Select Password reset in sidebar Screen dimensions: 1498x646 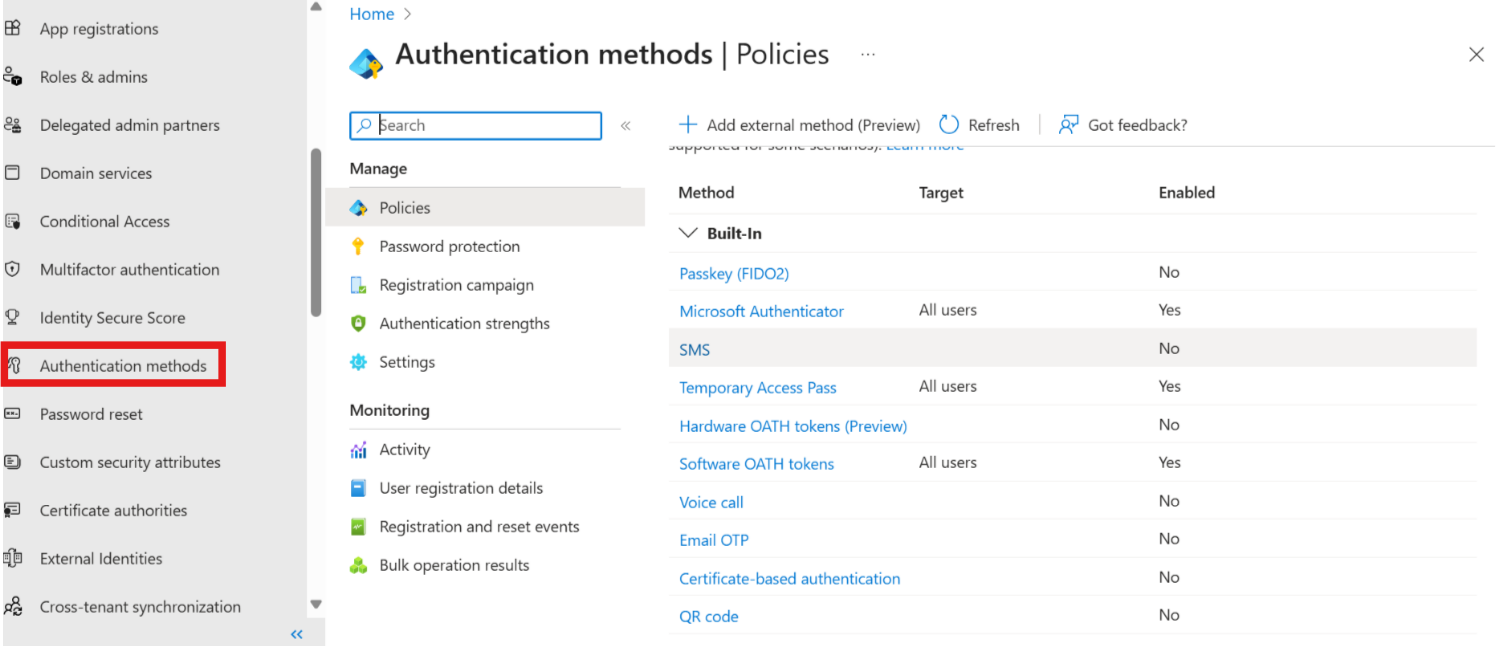[91, 414]
